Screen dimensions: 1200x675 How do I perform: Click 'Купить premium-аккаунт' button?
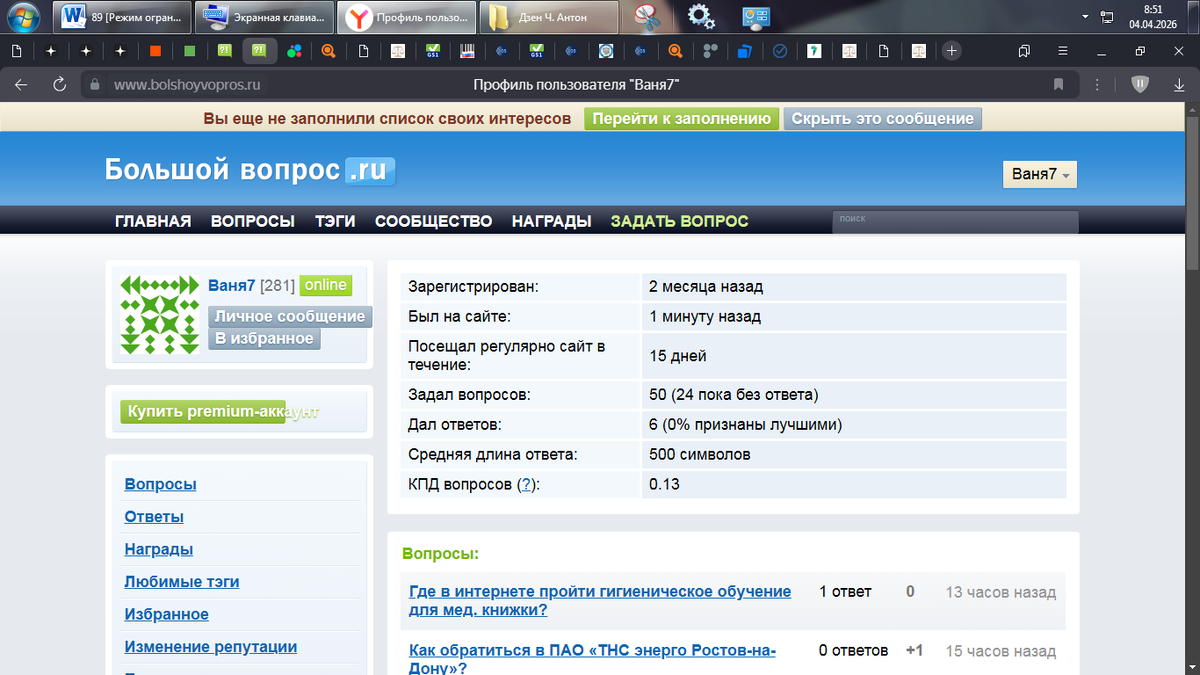(203, 412)
